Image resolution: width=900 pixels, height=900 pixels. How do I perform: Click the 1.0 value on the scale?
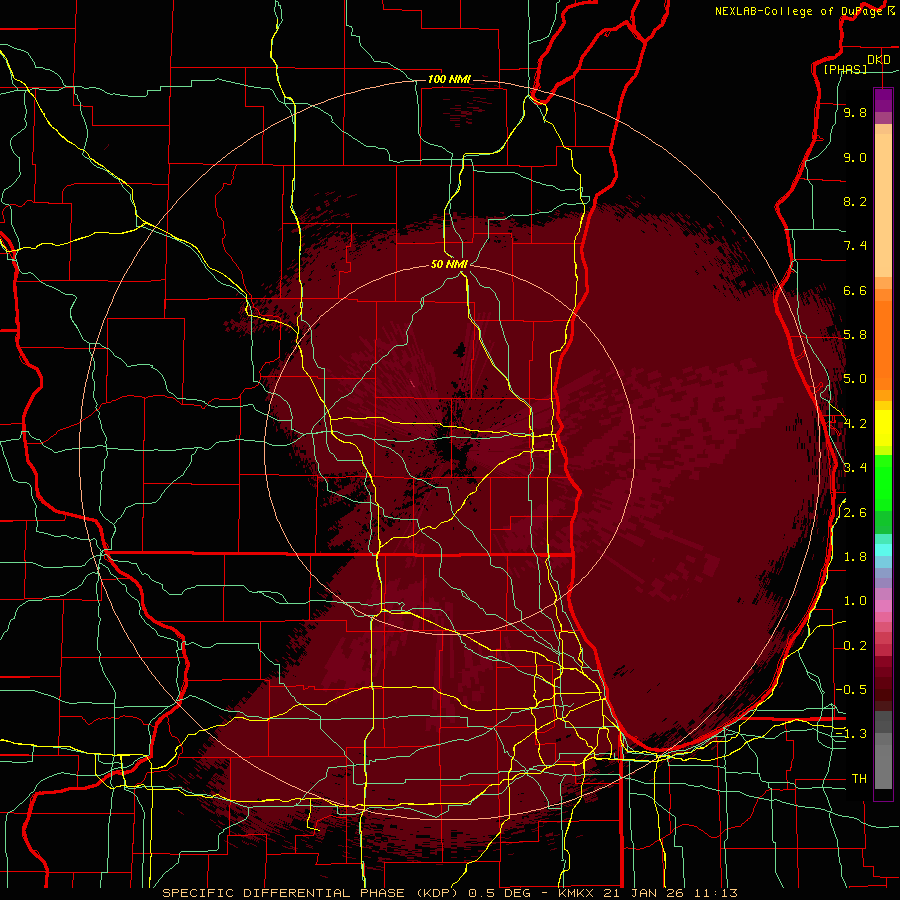855,601
